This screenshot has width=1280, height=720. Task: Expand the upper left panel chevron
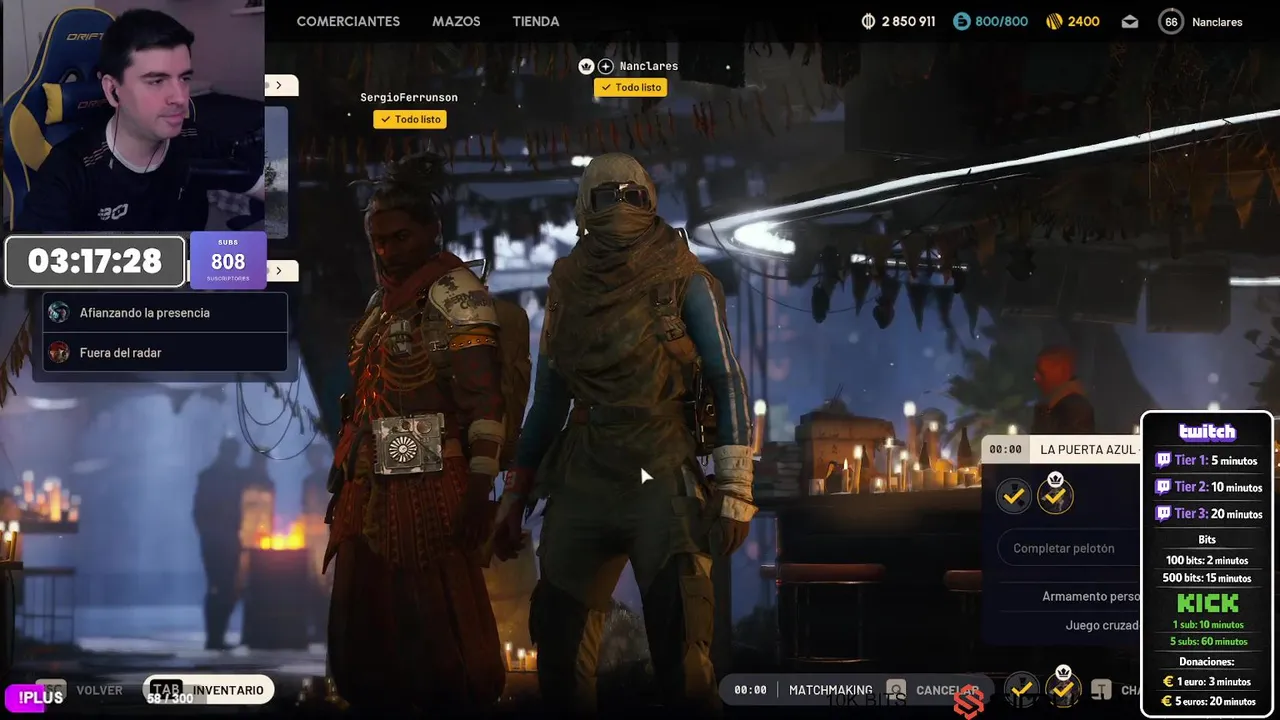pos(279,85)
